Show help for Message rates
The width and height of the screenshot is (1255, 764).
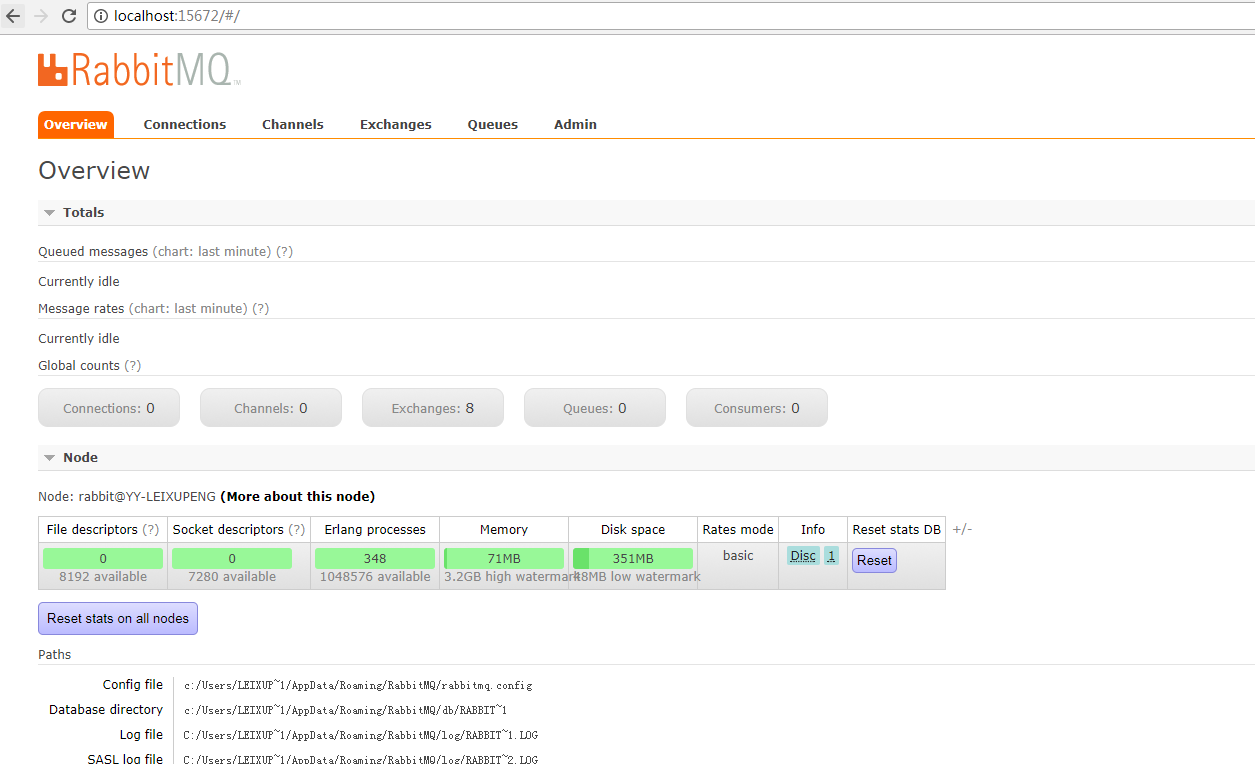pos(261,309)
